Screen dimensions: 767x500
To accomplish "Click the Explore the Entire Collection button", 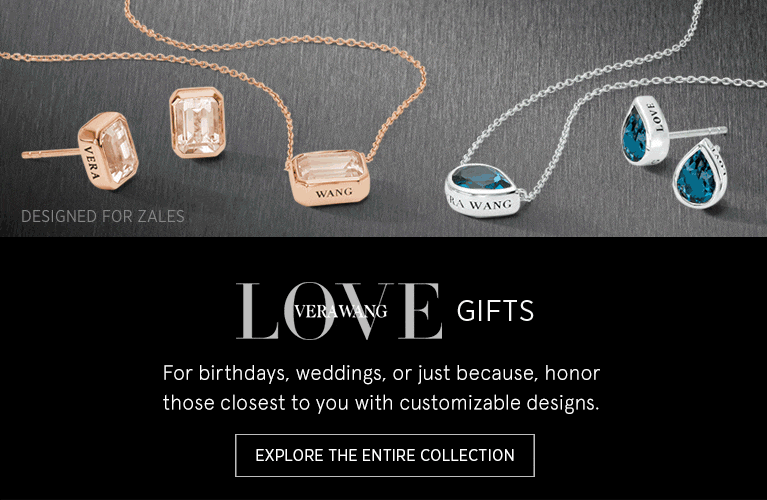I will pos(384,455).
